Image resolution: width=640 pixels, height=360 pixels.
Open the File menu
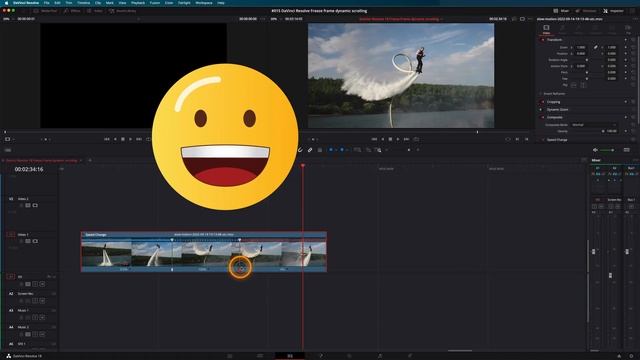47,3
